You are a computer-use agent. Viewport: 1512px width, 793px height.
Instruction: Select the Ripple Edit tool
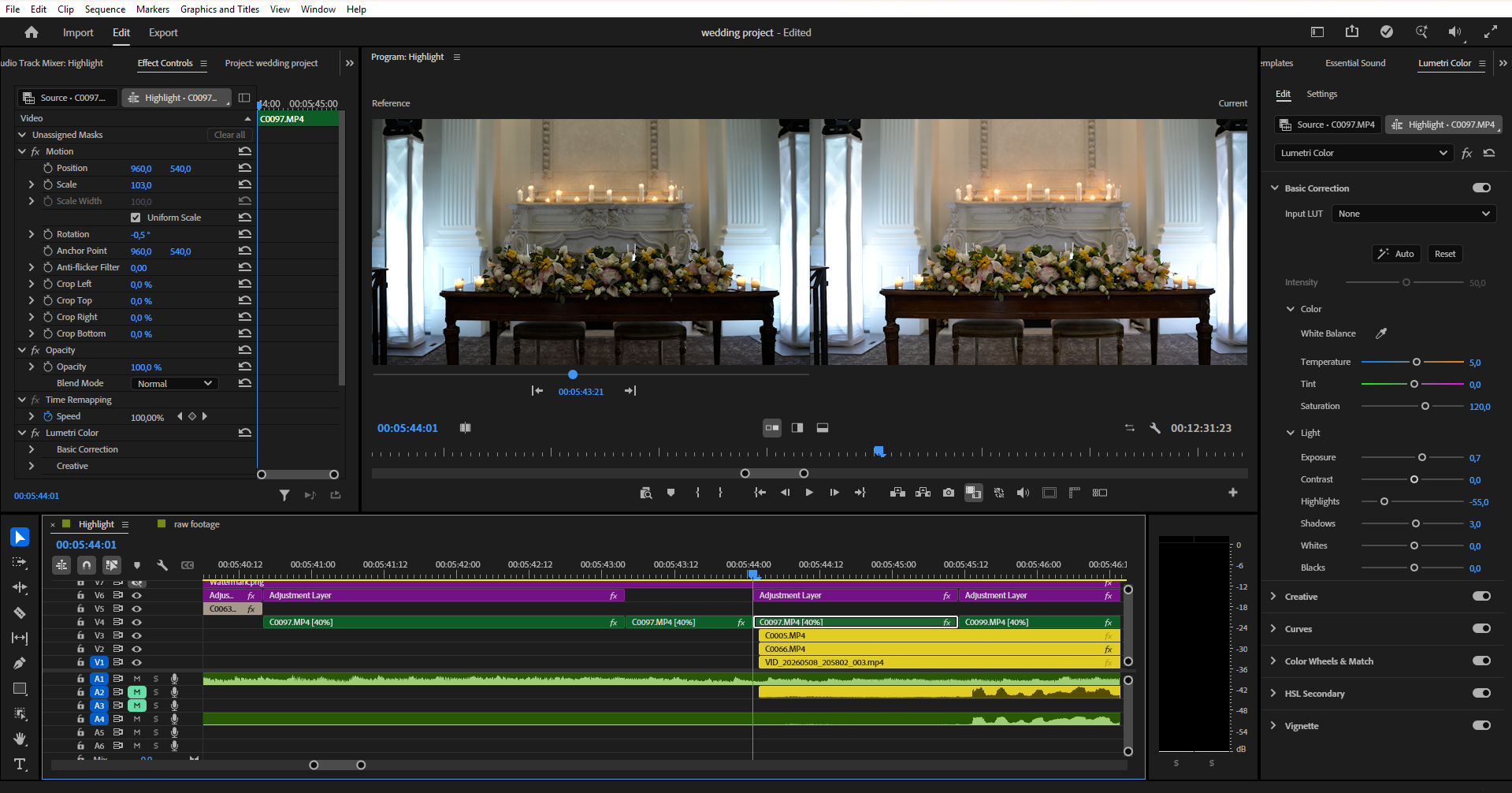click(20, 587)
